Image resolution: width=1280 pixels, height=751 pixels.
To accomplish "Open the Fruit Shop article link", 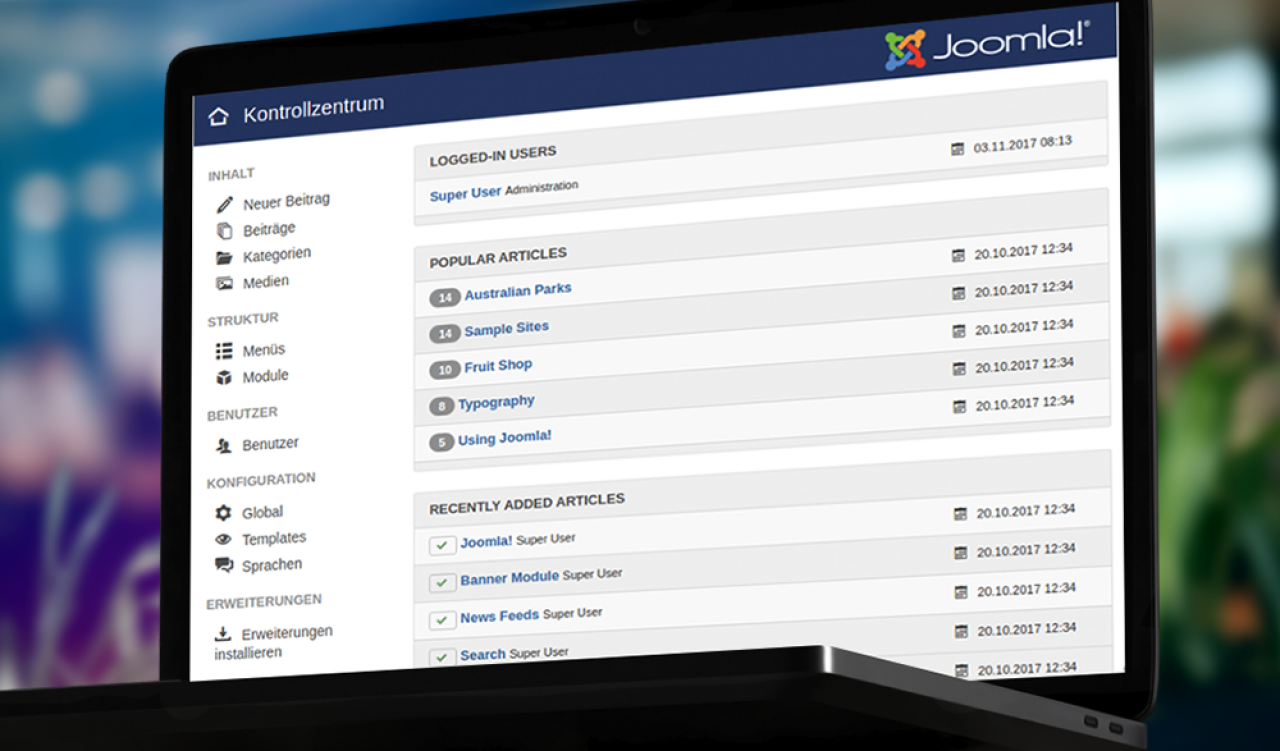I will [497, 367].
